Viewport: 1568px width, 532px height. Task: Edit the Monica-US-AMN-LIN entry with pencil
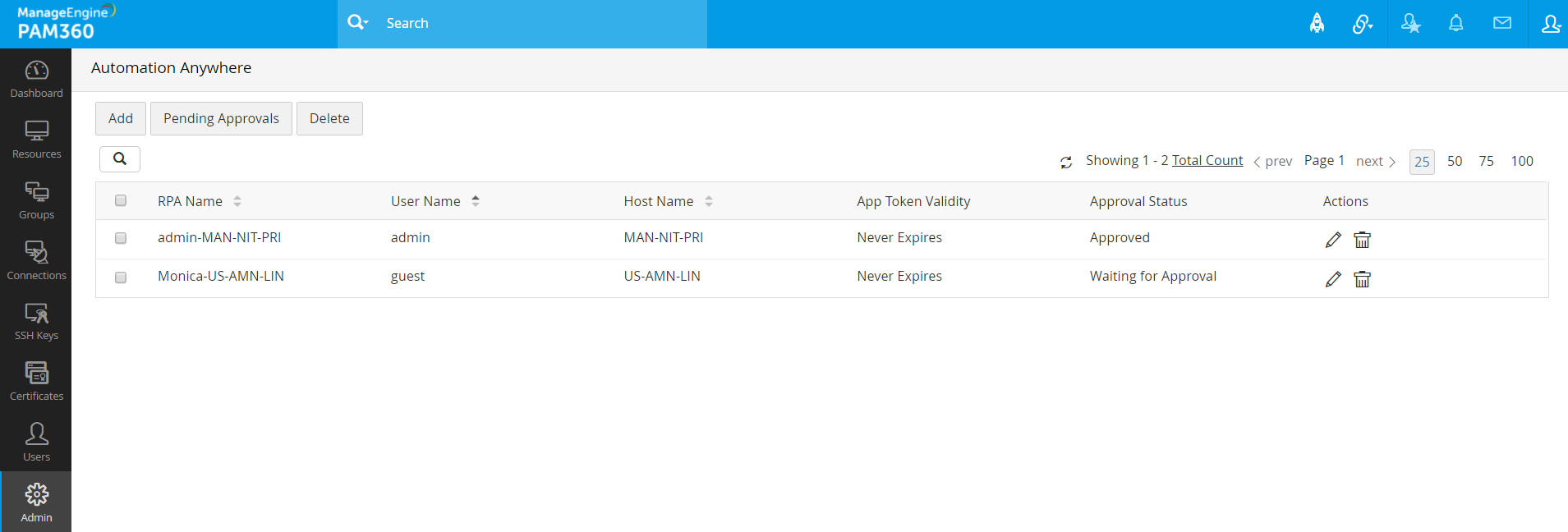coord(1333,279)
